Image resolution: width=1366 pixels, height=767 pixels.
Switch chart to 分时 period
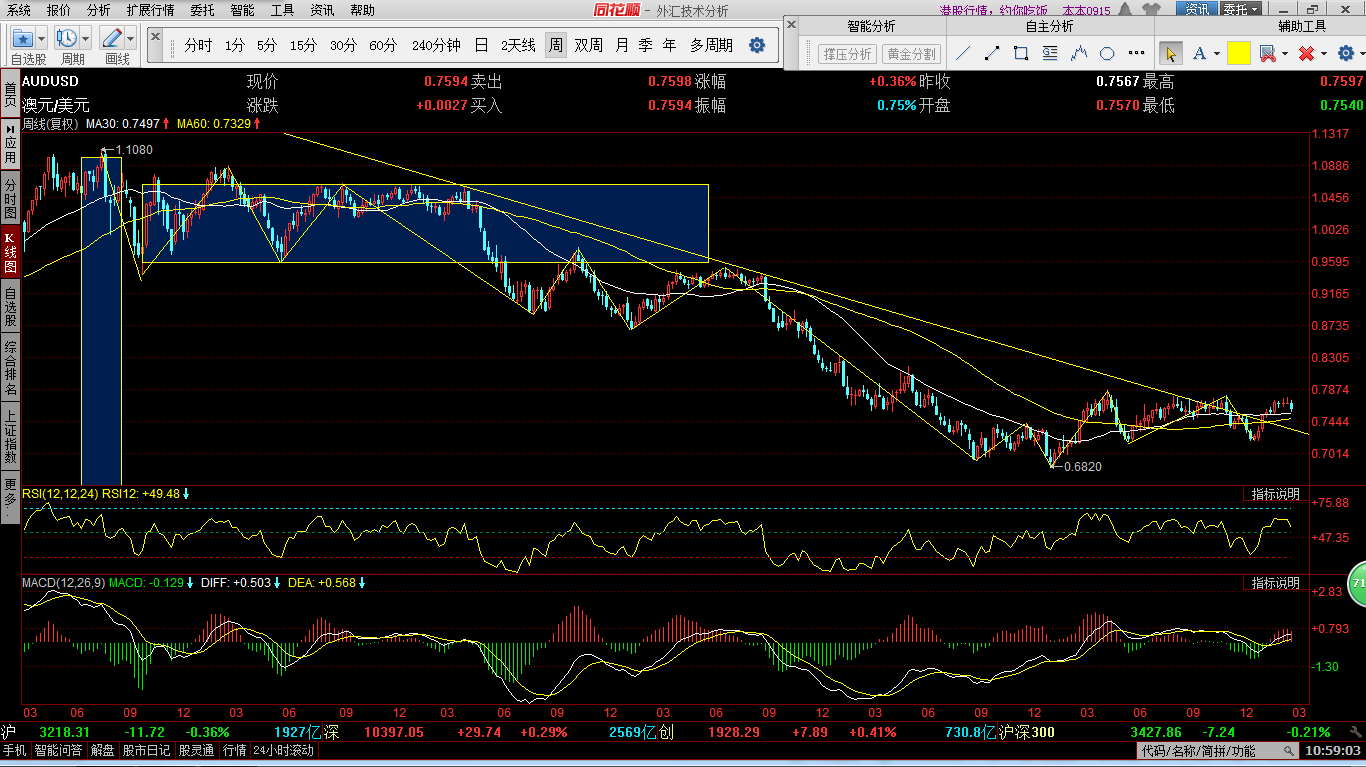pyautogui.click(x=198, y=45)
